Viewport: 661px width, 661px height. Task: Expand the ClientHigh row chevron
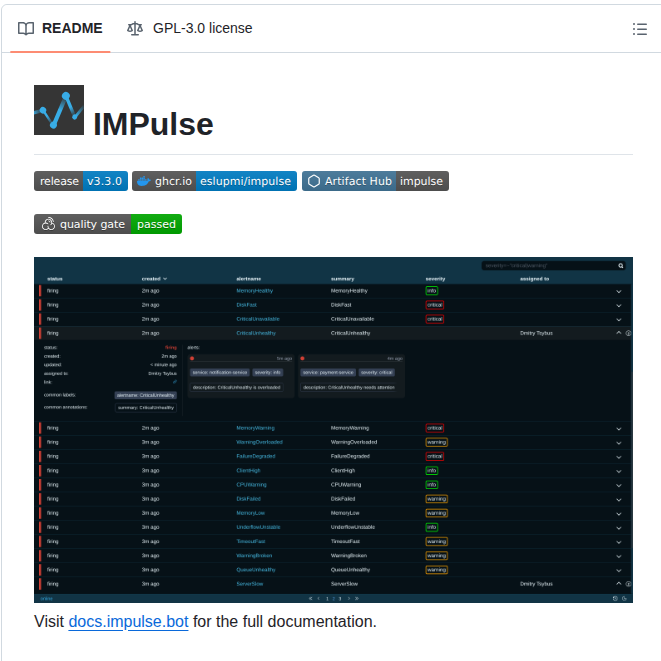618,471
